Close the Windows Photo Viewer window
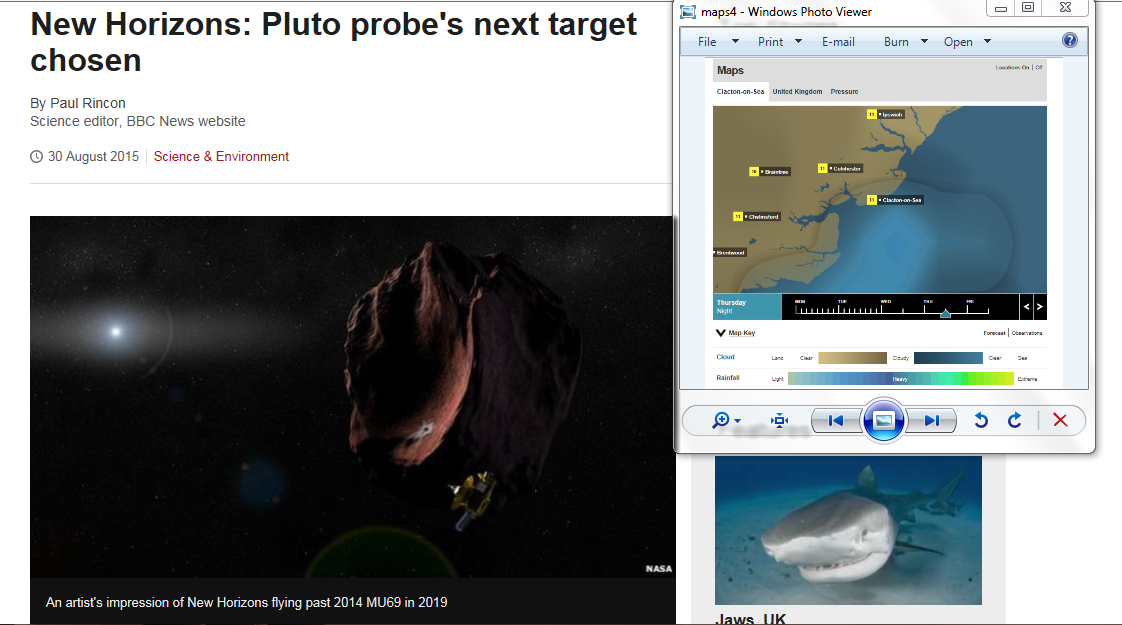1122x625 pixels. point(1065,8)
